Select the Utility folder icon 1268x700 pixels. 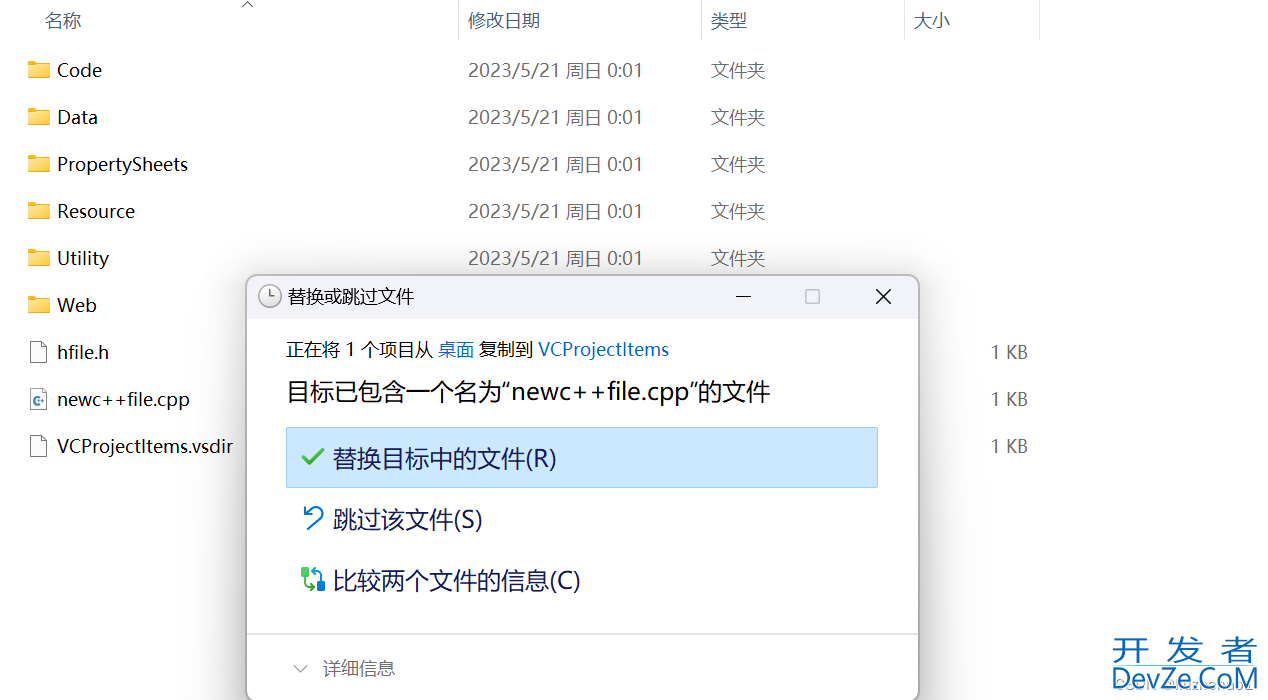coord(39,258)
